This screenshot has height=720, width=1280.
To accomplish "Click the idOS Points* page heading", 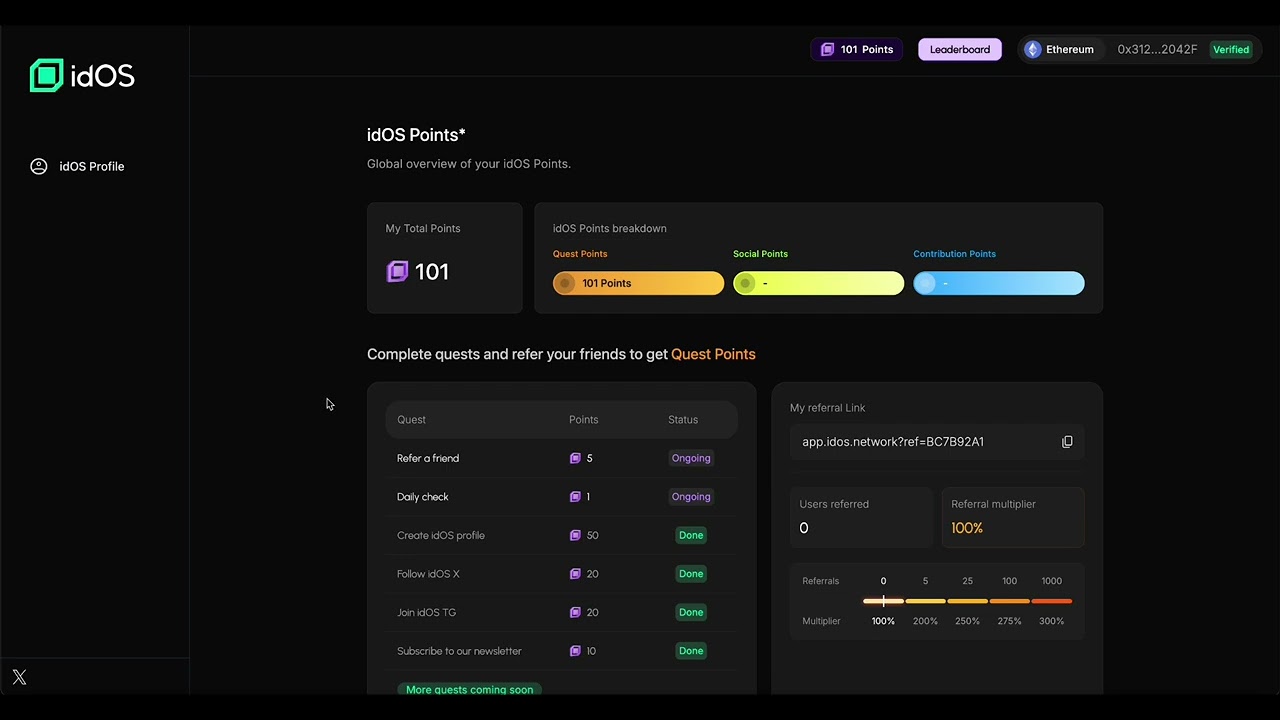I will (x=416, y=135).
